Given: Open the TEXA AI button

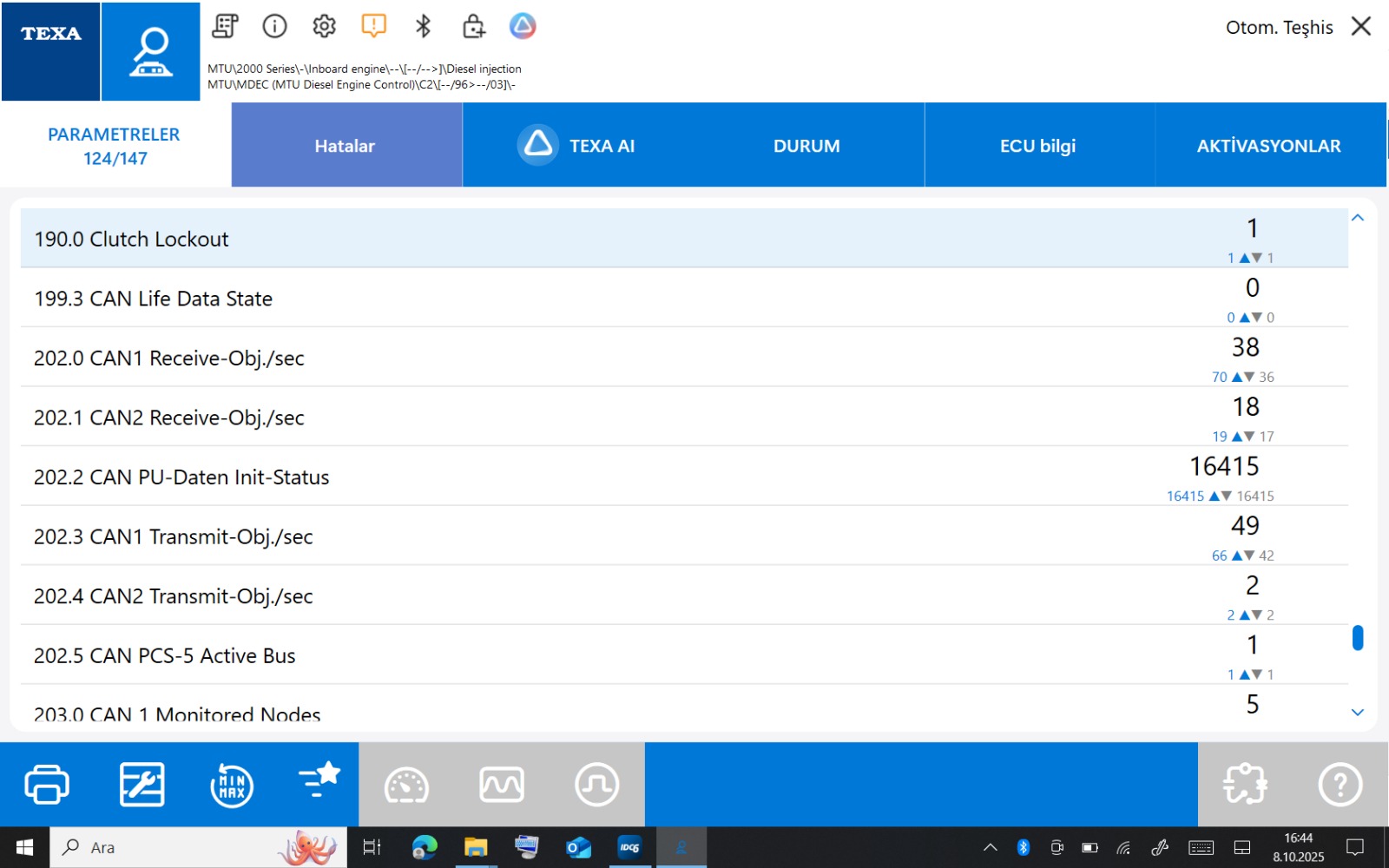Looking at the screenshot, I should tap(578, 146).
